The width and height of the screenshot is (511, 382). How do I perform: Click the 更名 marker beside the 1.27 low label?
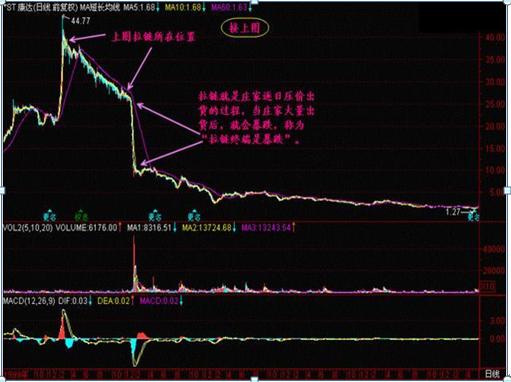[473, 217]
